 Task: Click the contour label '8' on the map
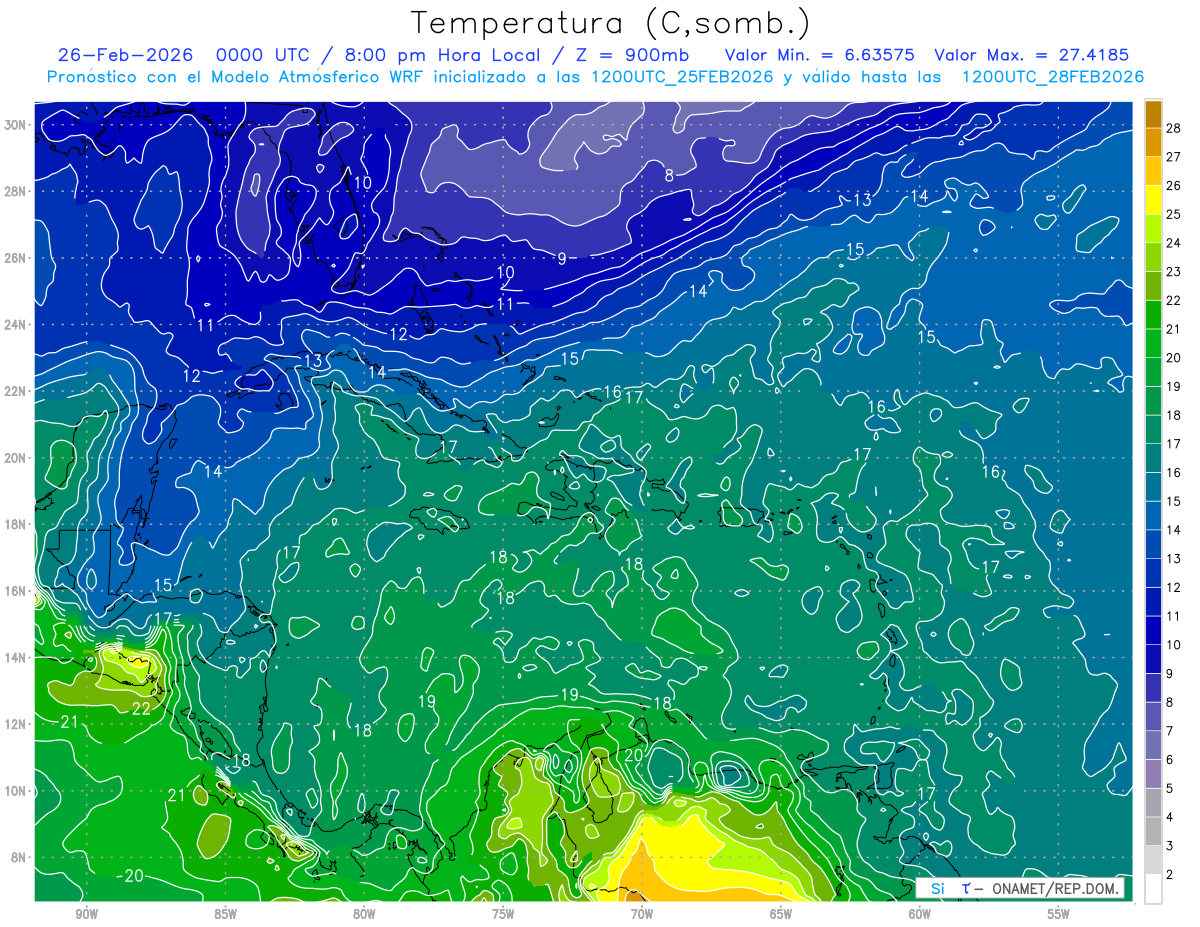pos(669,176)
